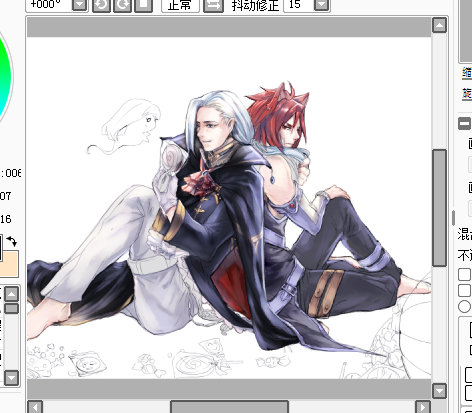The image size is (472, 413).
Task: Rotate the canvas view clockwise
Action: pyautogui.click(x=122, y=5)
